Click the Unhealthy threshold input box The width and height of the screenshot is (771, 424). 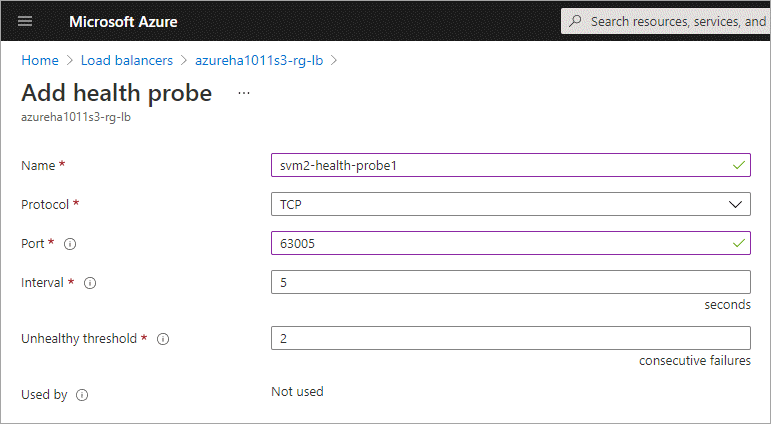click(510, 338)
